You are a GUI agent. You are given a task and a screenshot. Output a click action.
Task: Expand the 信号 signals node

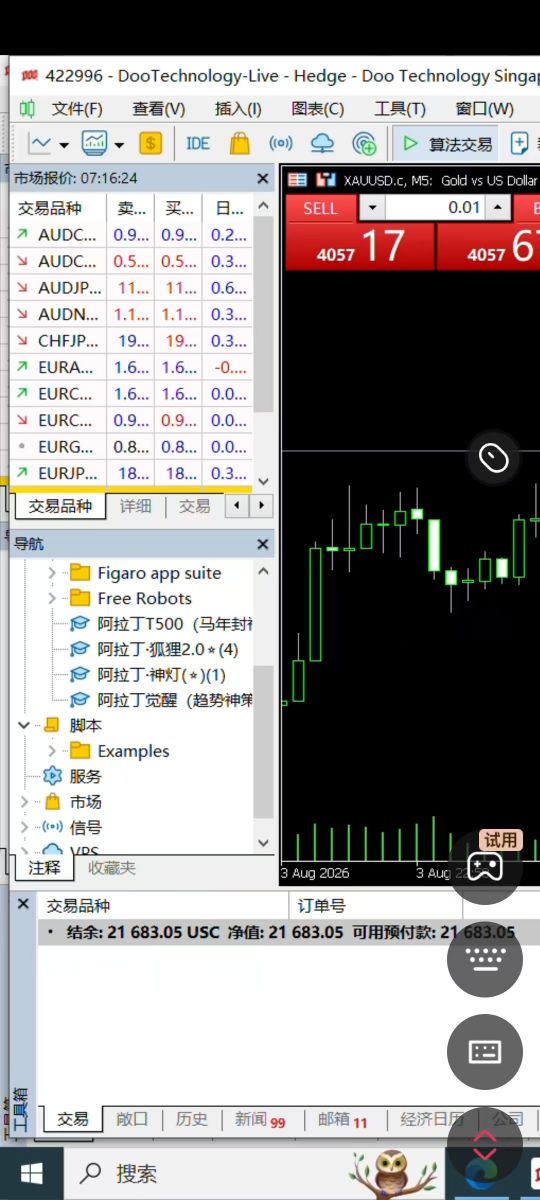tap(25, 827)
